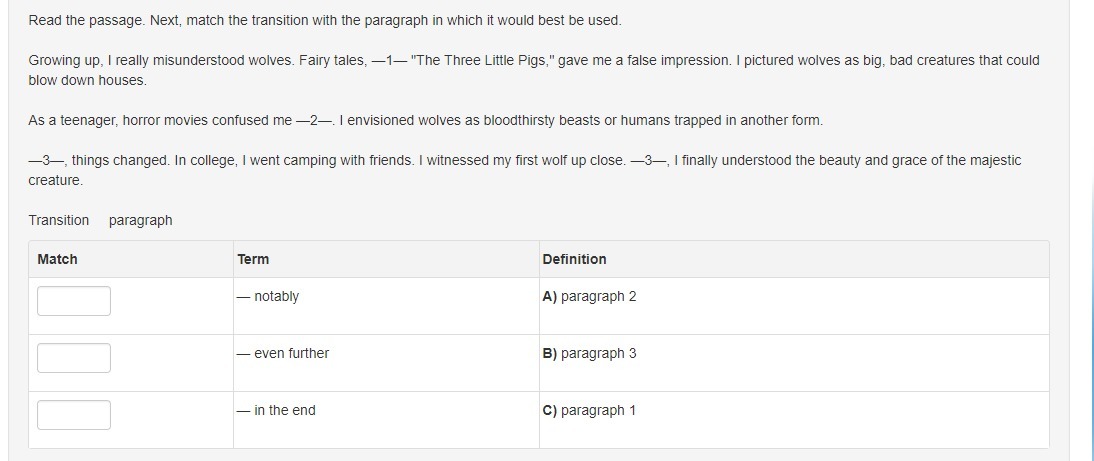1094x461 pixels.
Task: Click the "—2—" blank marker in the passage
Action: point(314,120)
